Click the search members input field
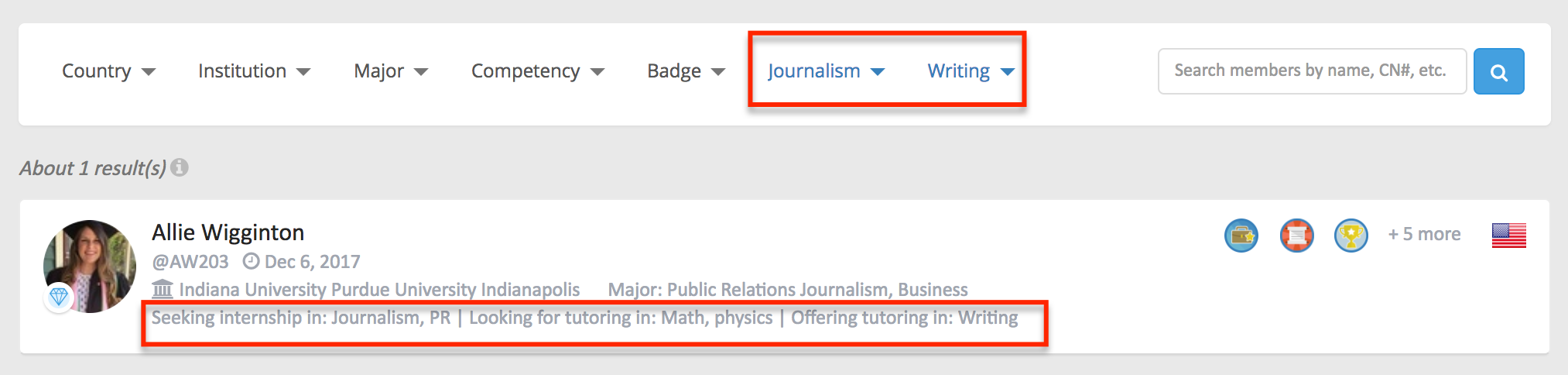The width and height of the screenshot is (1568, 375). 1312,71
